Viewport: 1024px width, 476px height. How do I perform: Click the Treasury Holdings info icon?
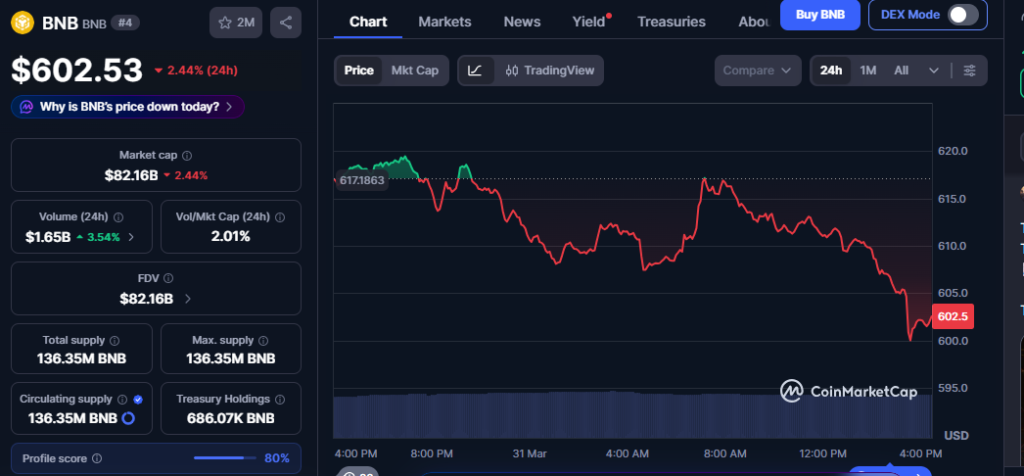[282, 399]
